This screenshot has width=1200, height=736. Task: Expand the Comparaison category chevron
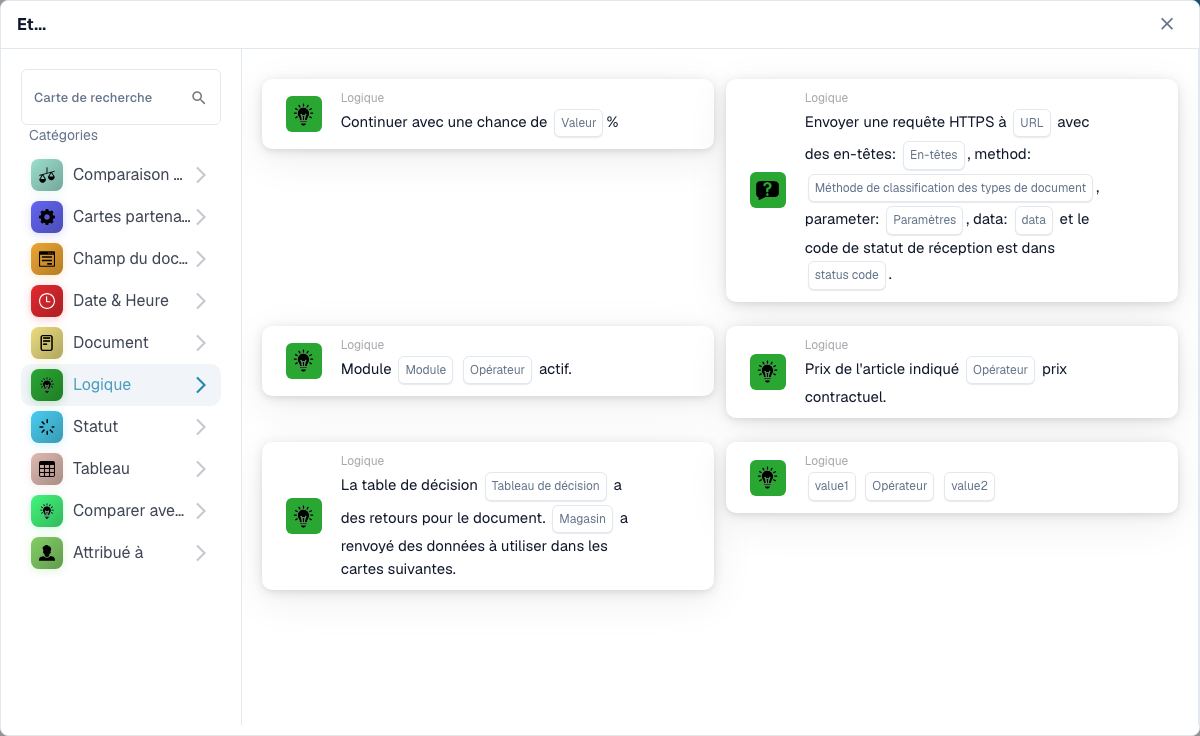(x=201, y=175)
